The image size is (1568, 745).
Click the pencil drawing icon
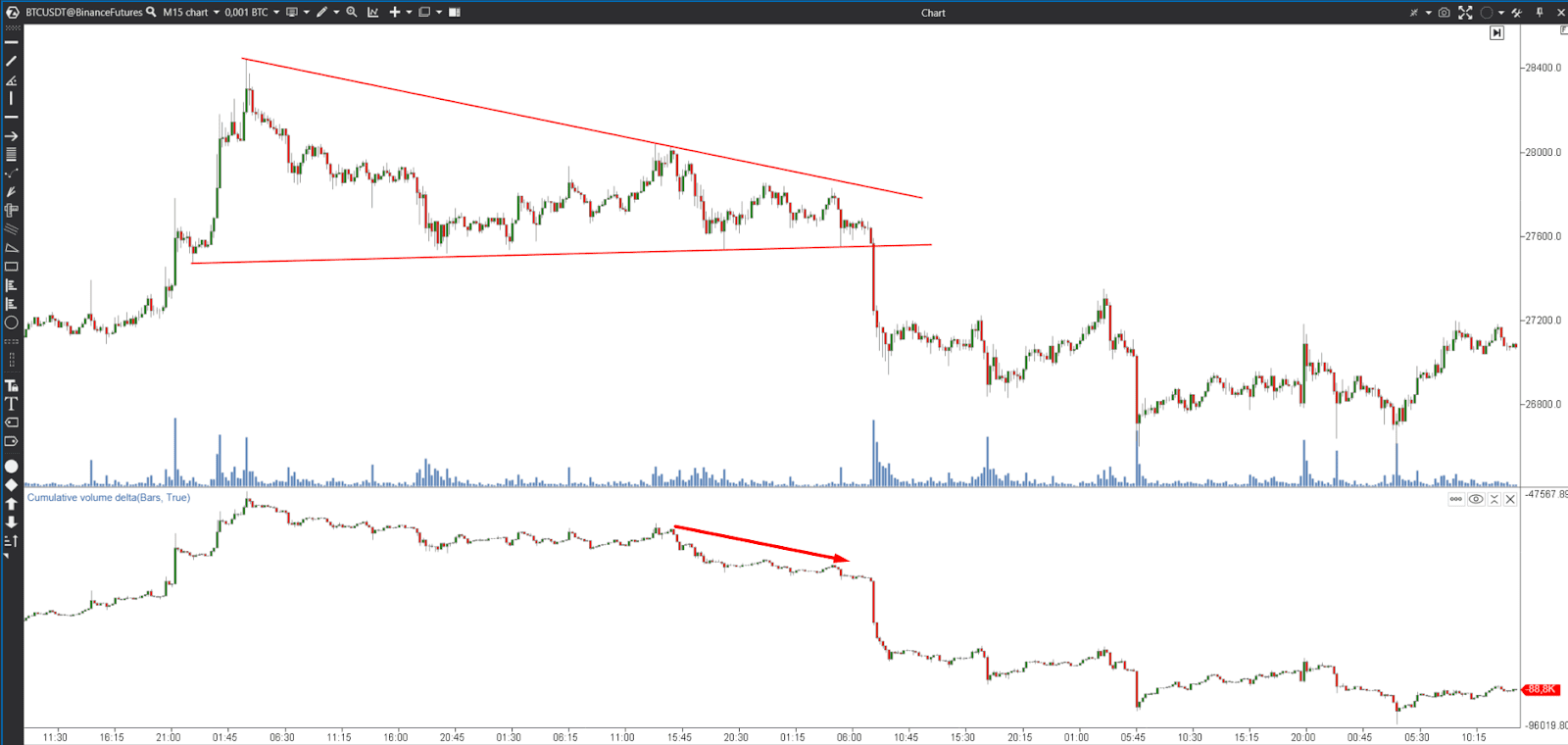(321, 12)
